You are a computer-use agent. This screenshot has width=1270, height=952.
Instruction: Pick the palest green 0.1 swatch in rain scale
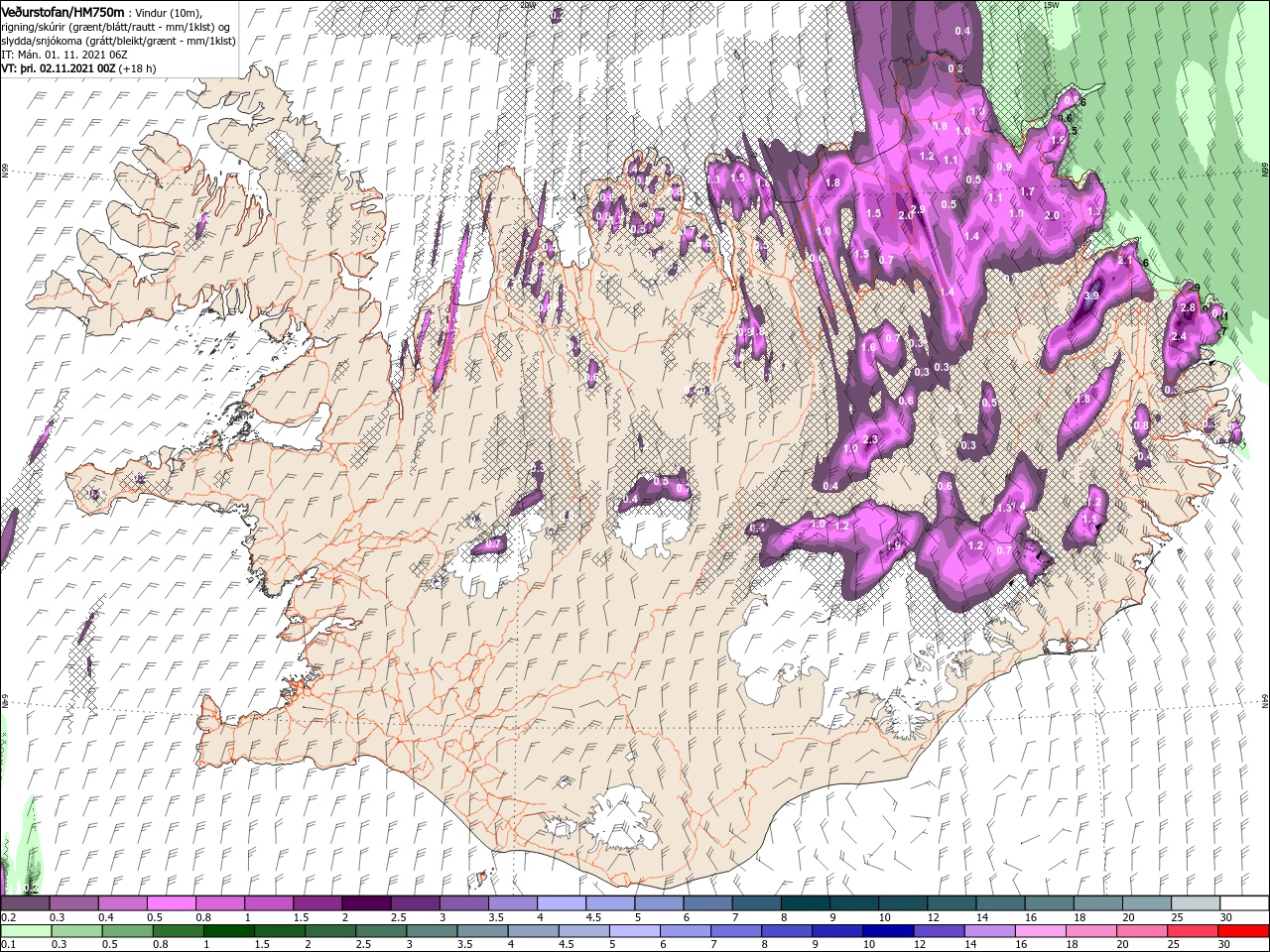coord(25,931)
